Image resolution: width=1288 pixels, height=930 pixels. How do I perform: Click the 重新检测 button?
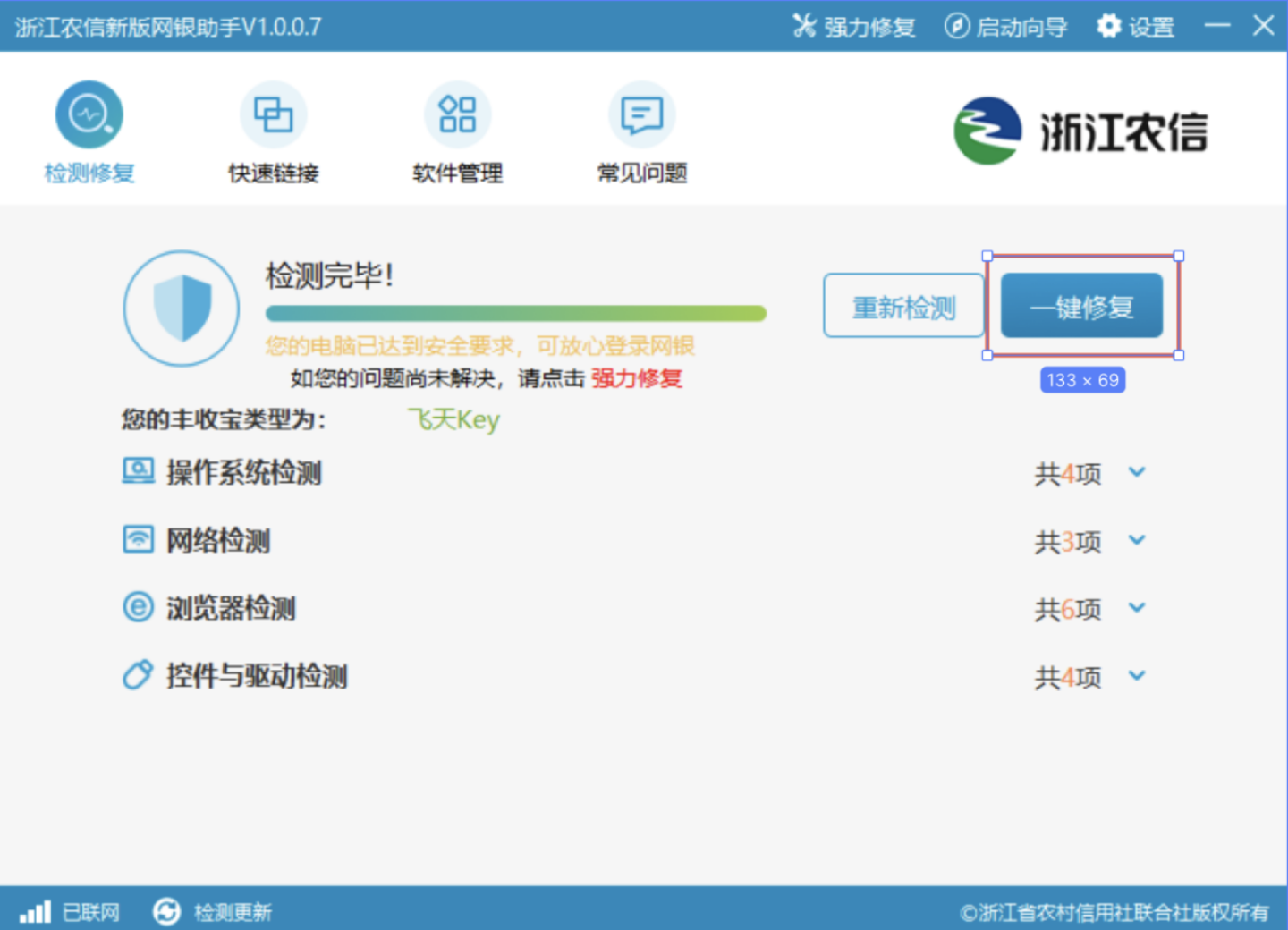tap(903, 306)
